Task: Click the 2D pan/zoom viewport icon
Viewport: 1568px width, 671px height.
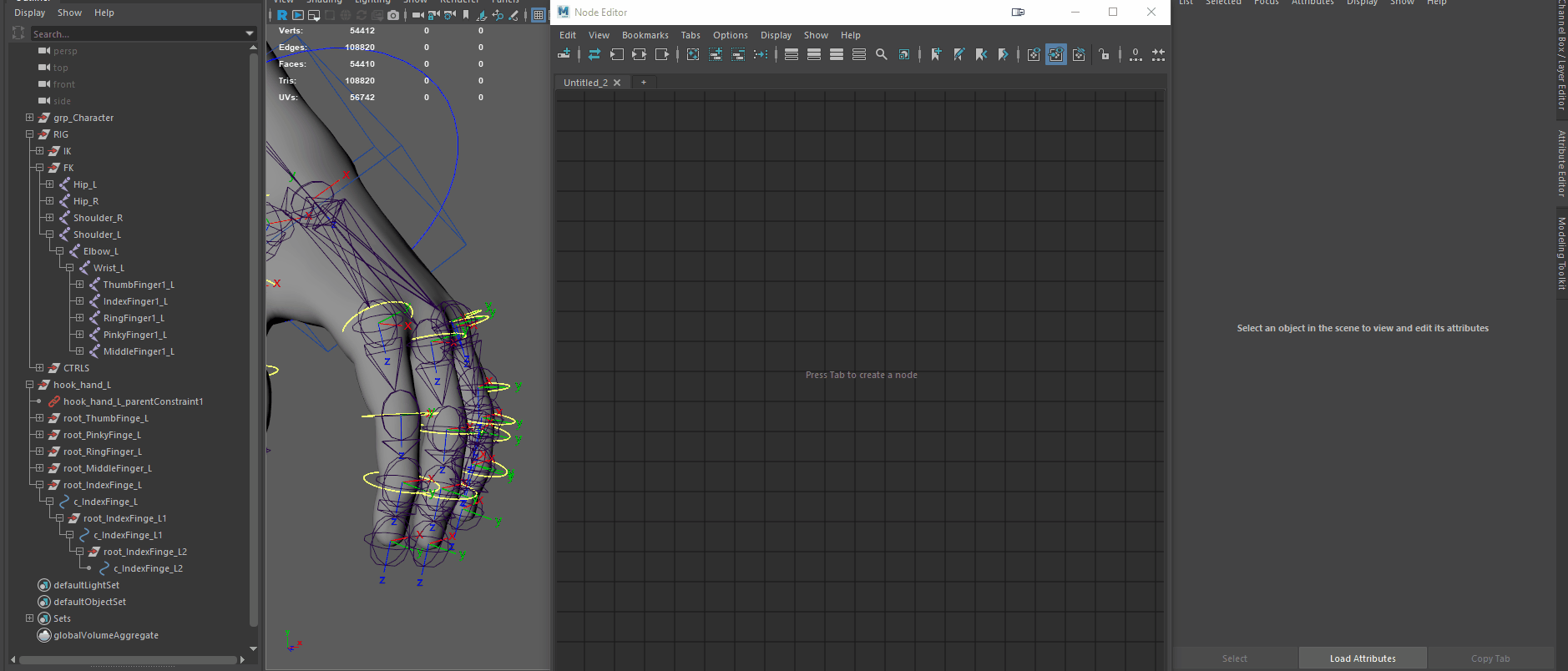Action: [498, 15]
